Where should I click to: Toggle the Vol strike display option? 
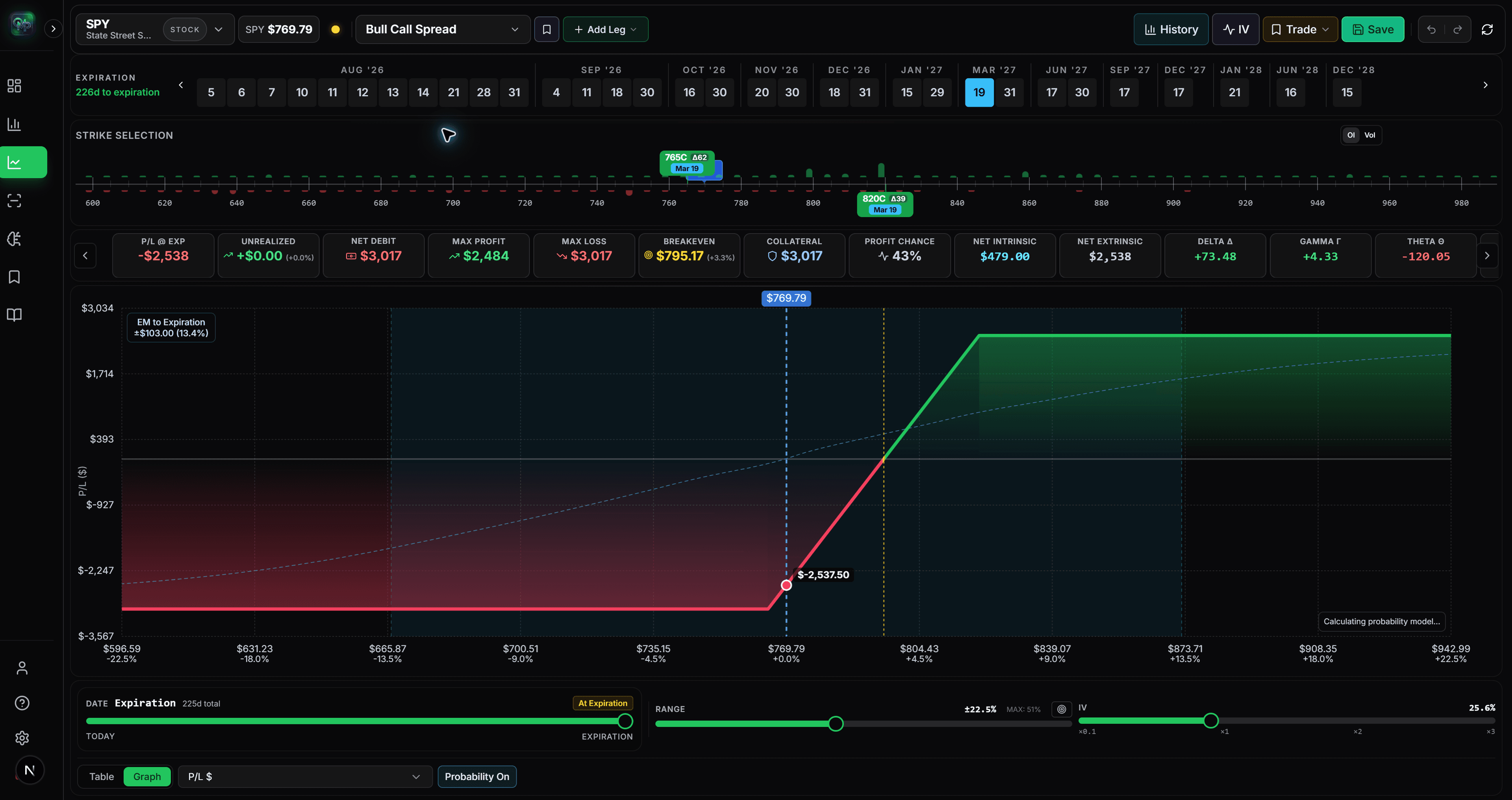(x=1369, y=135)
